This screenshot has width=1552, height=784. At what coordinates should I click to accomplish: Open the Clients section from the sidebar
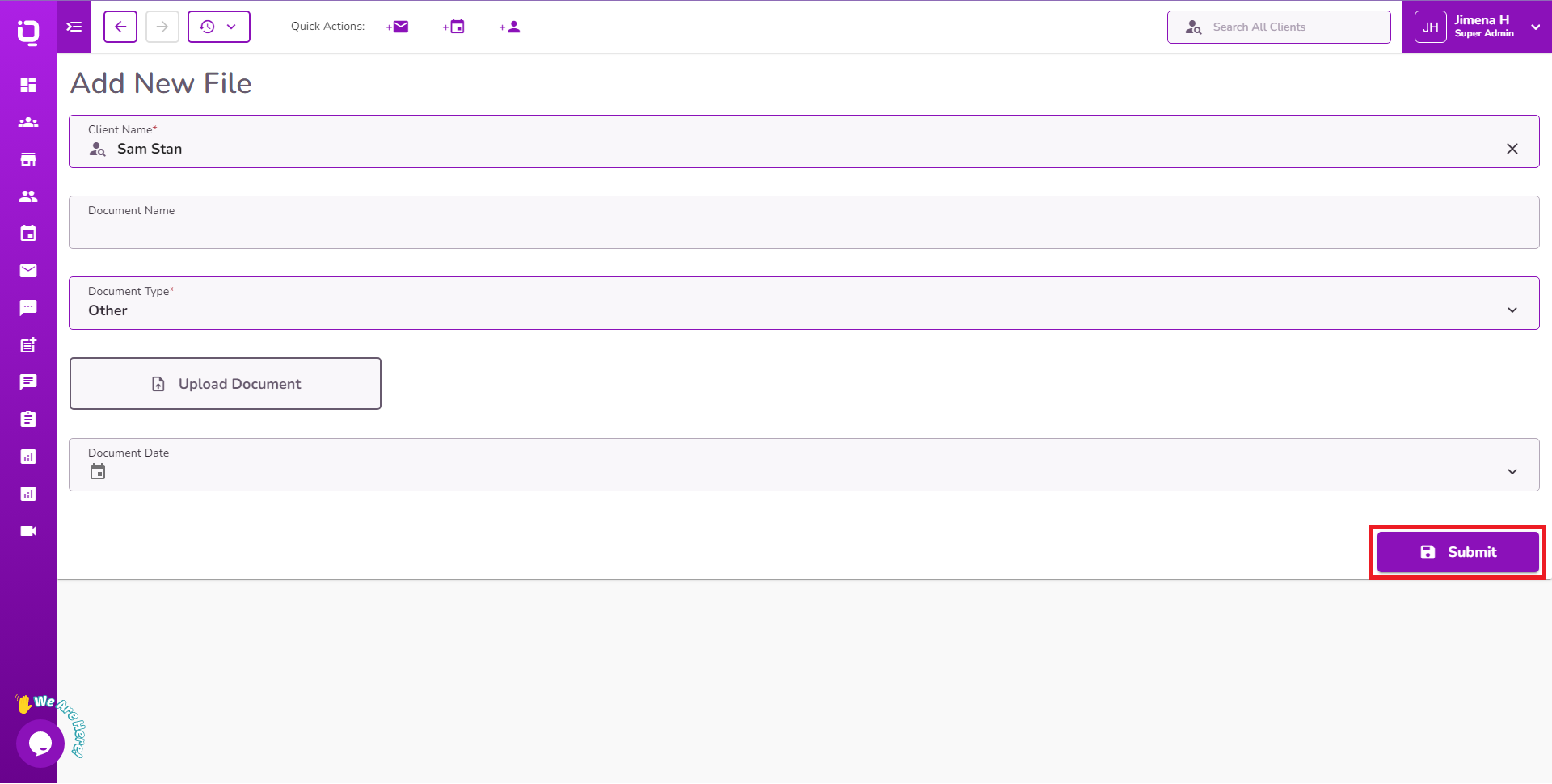pyautogui.click(x=28, y=122)
